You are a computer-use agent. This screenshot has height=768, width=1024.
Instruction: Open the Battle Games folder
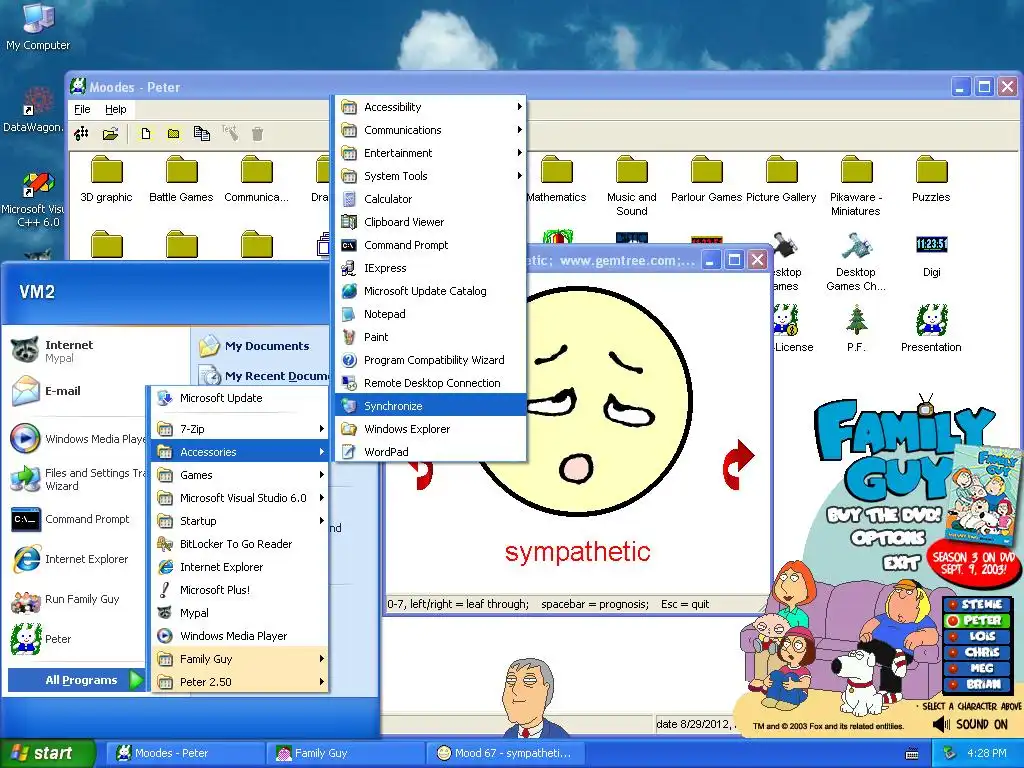[181, 179]
